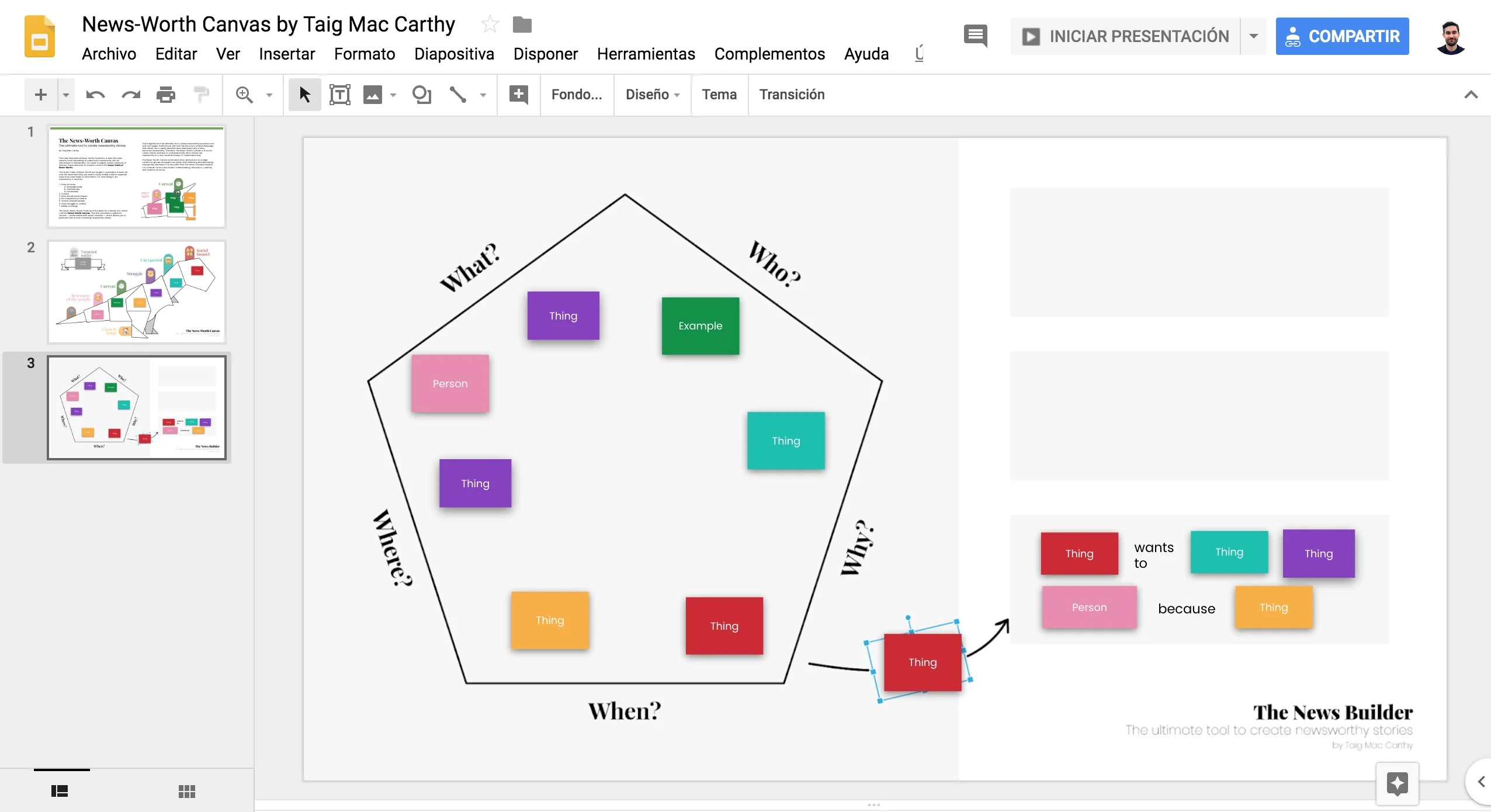Open the Archivo menu
This screenshot has height=812, width=1491.
point(108,54)
